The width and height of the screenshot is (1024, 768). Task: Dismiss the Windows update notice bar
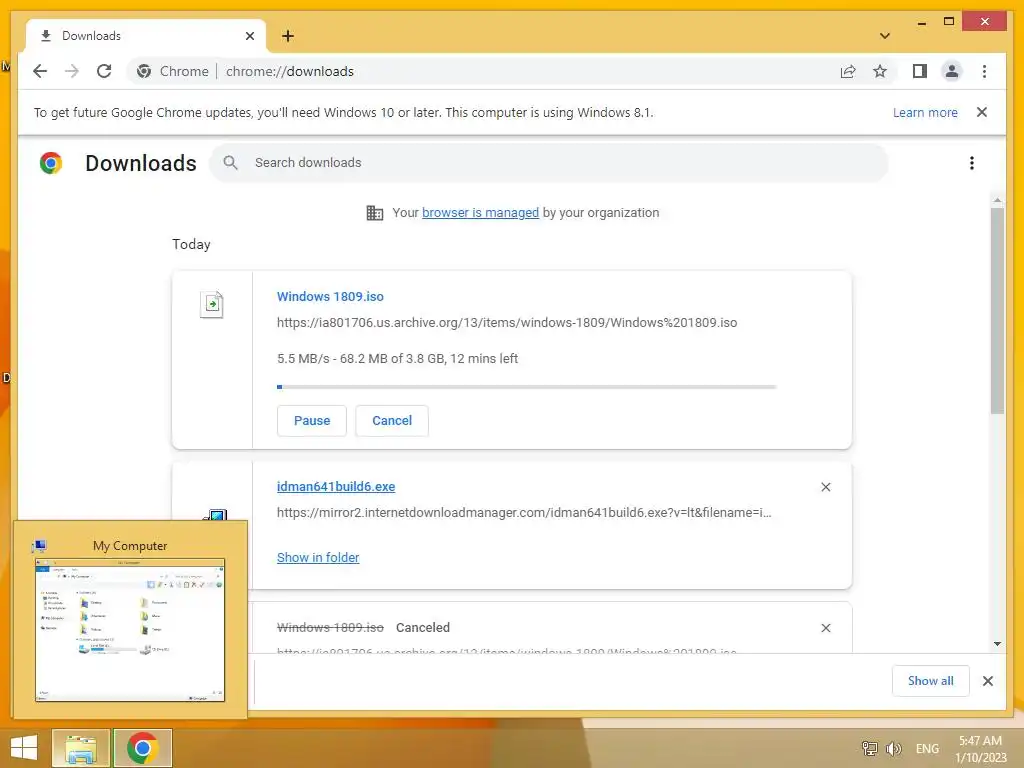pos(982,112)
